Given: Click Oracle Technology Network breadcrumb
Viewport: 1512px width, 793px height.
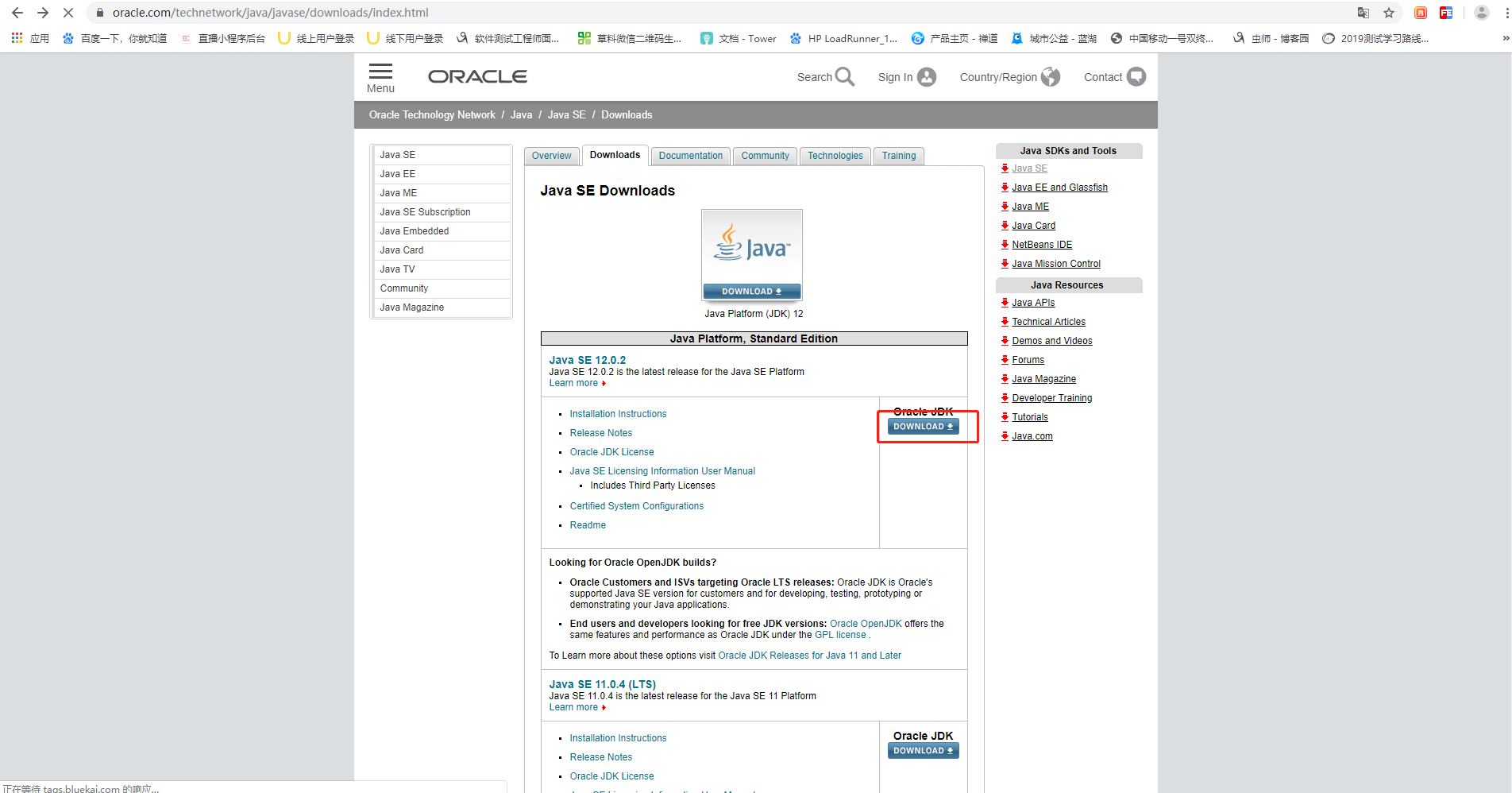Looking at the screenshot, I should point(432,115).
